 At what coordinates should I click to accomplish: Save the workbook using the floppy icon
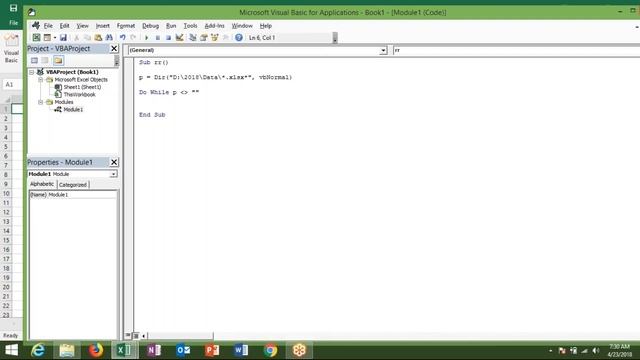63,38
